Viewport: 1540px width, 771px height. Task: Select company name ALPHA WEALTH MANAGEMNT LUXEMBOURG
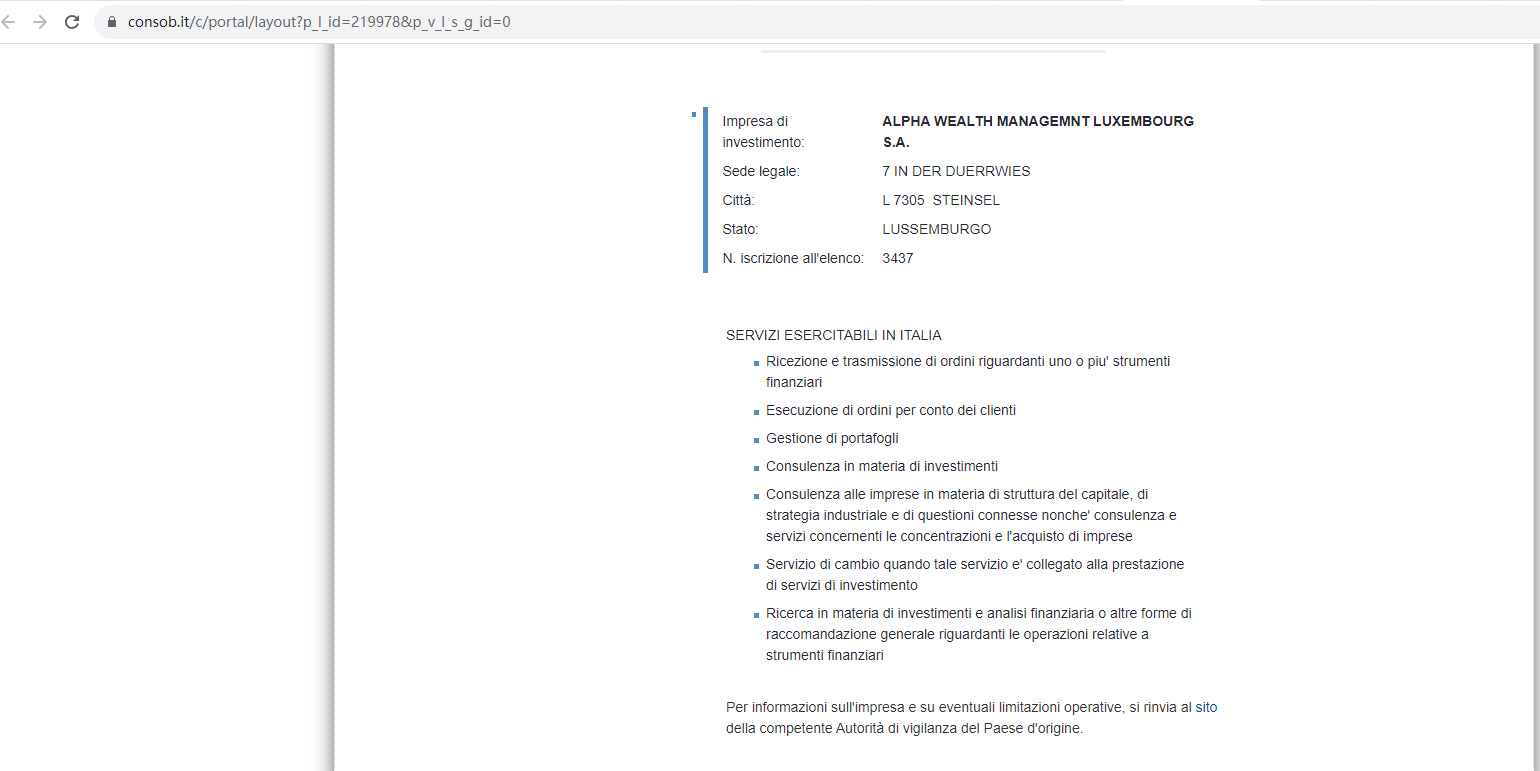tap(1038, 131)
